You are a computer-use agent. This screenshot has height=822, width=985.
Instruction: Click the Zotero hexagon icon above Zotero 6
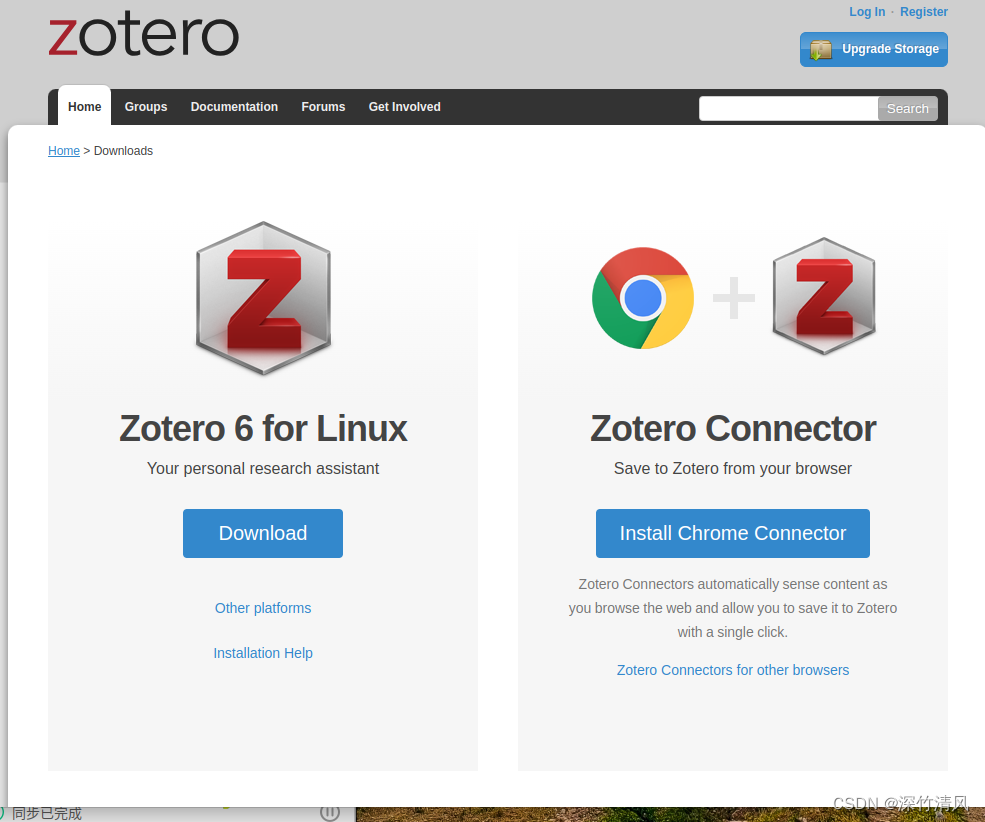tap(263, 298)
